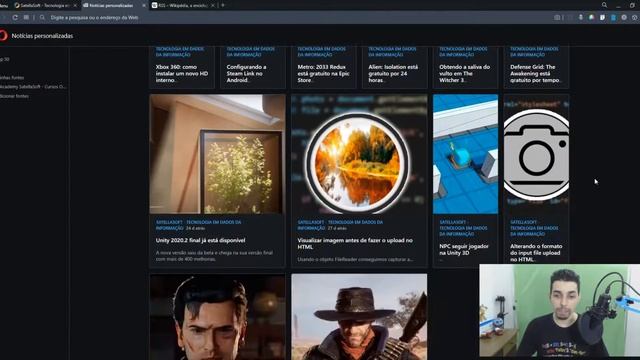This screenshot has height=360, width=640.
Task: Click the Opera logo beside Notícias personalizadas
Action: (4, 36)
